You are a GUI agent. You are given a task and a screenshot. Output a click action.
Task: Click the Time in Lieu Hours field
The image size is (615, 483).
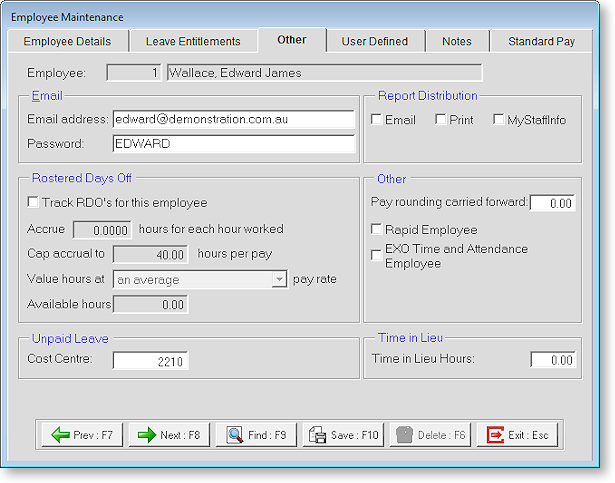pos(553,360)
